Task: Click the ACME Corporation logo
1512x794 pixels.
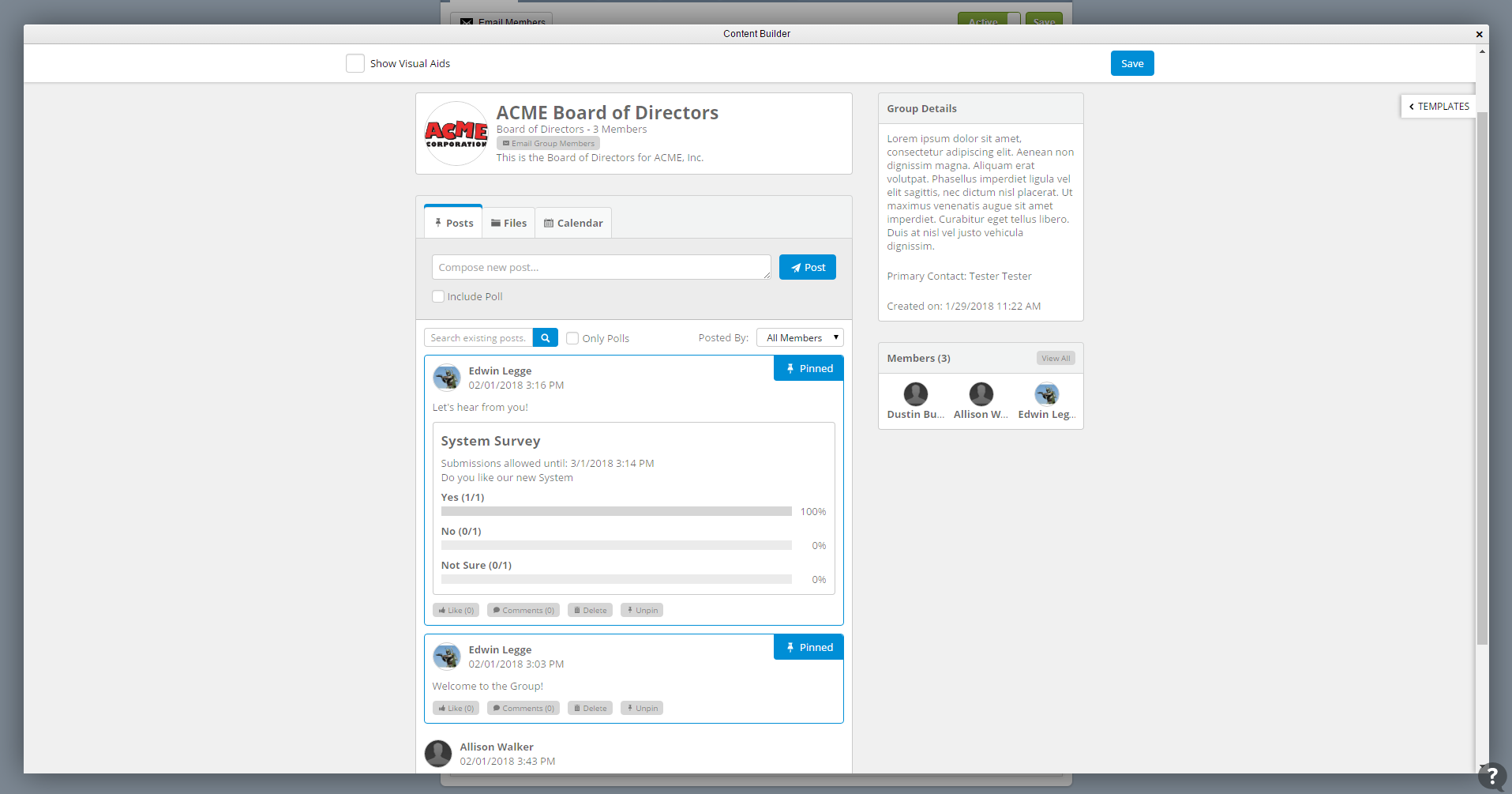Action: click(456, 134)
